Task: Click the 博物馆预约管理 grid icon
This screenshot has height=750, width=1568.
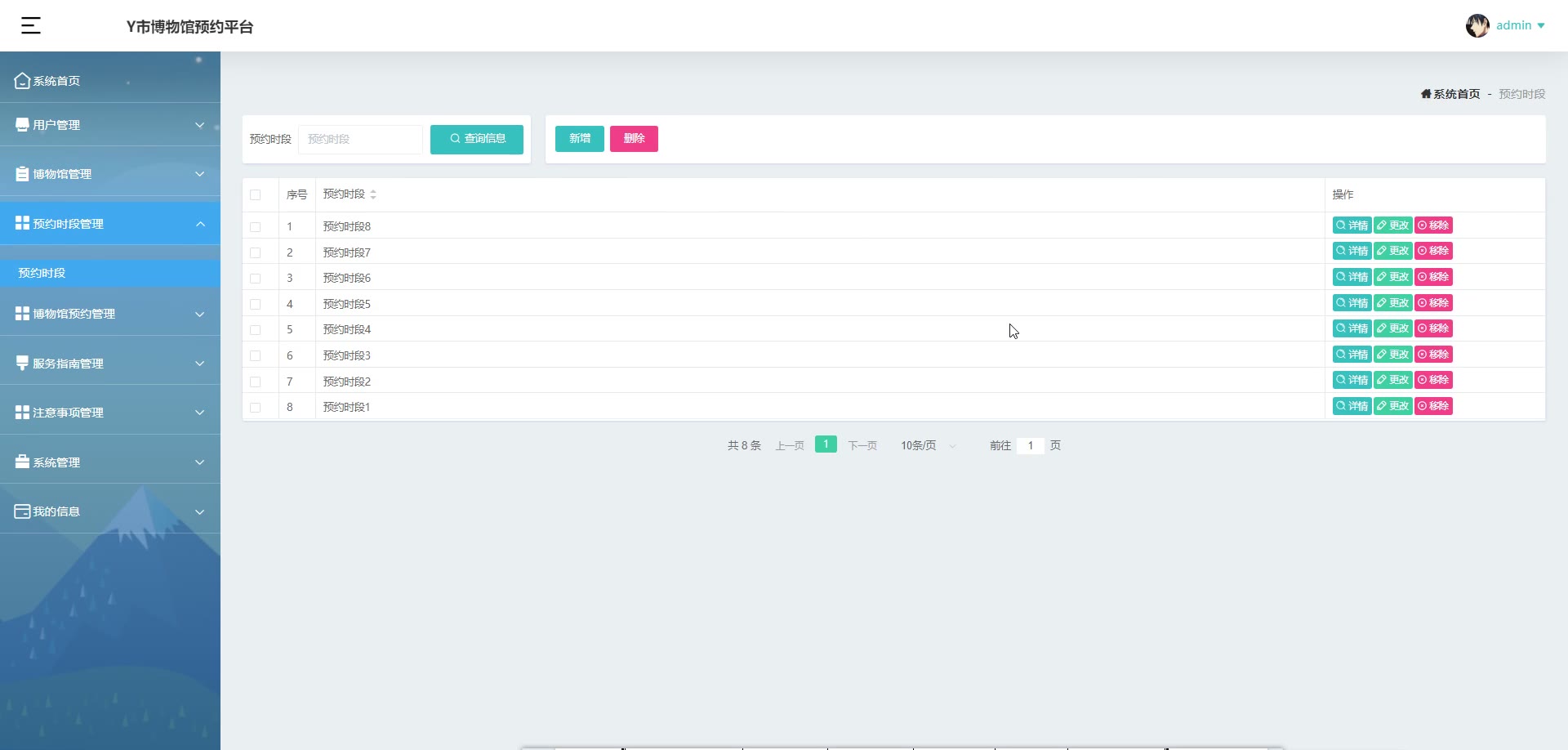Action: tap(22, 314)
